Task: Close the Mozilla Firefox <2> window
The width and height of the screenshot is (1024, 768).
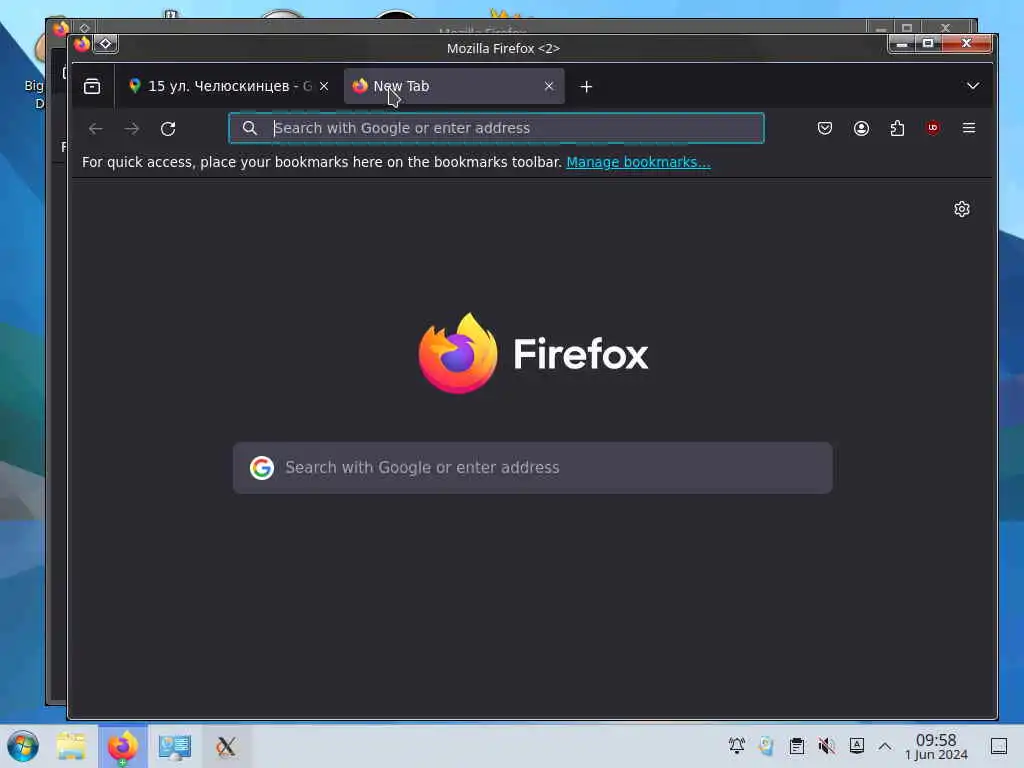Action: [x=967, y=44]
